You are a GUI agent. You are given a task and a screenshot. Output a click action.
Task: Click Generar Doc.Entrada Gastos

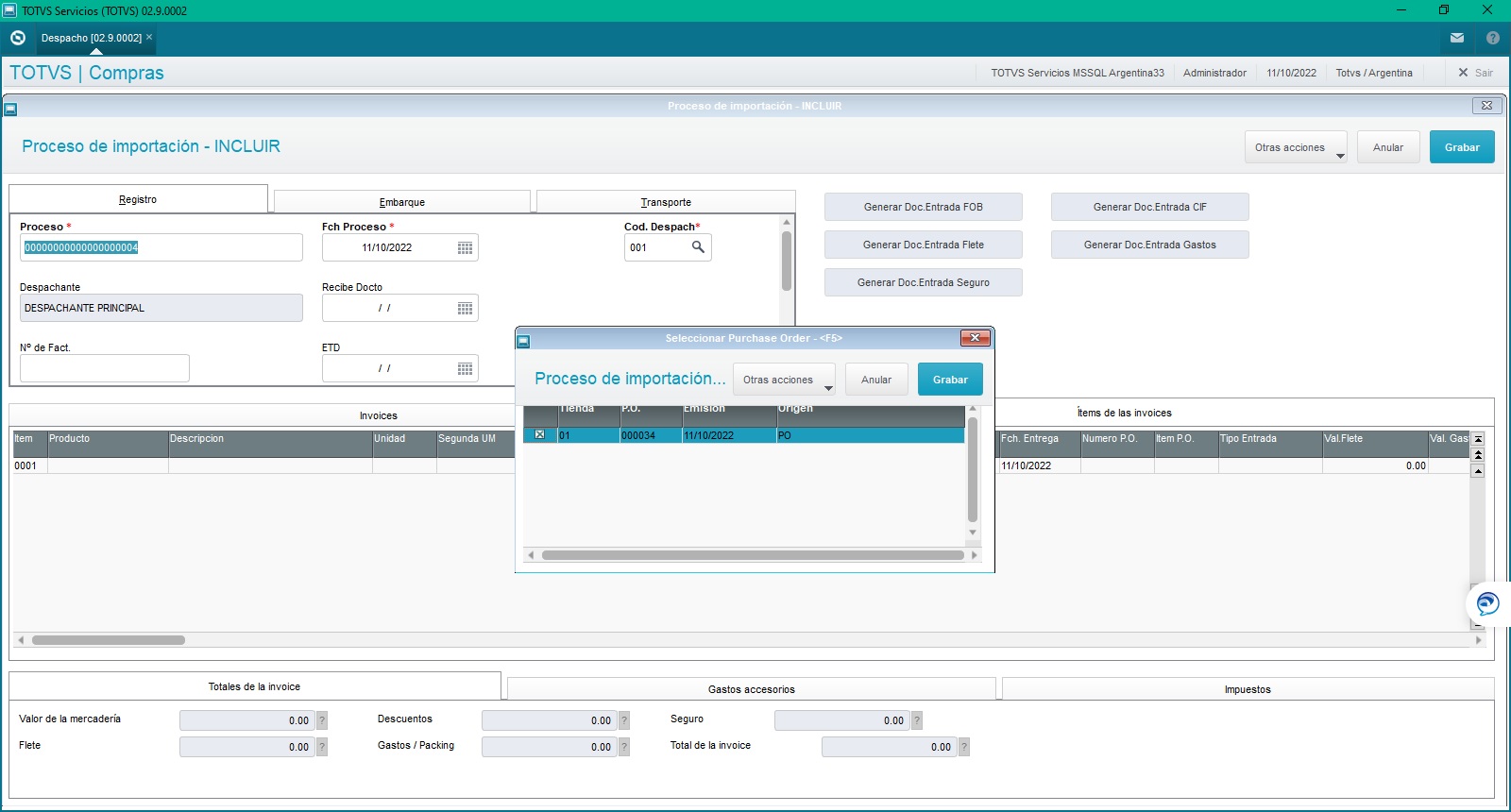pos(1150,245)
